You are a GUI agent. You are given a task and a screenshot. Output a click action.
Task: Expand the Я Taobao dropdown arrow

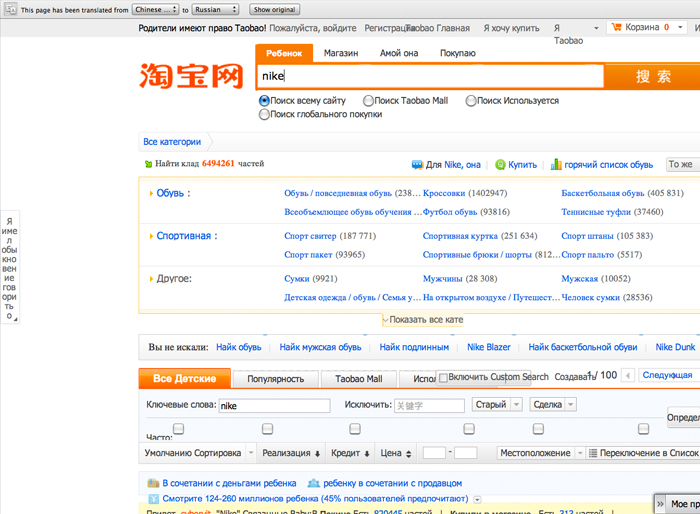(596, 28)
